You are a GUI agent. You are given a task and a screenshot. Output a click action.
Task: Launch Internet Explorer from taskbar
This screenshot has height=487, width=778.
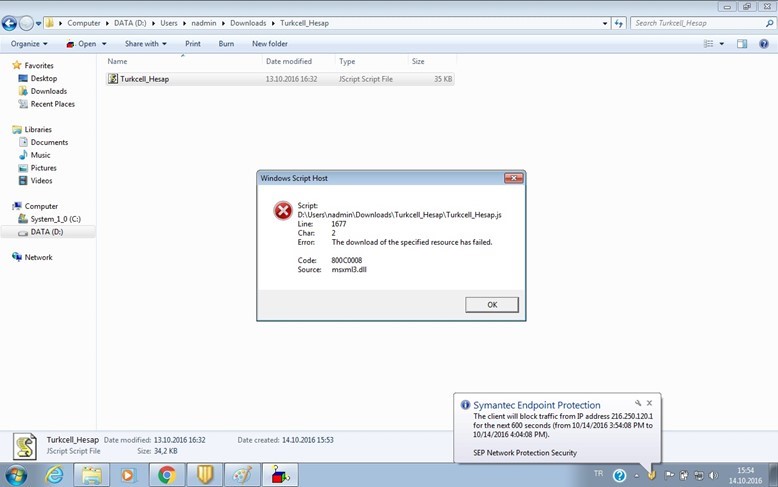pyautogui.click(x=54, y=476)
